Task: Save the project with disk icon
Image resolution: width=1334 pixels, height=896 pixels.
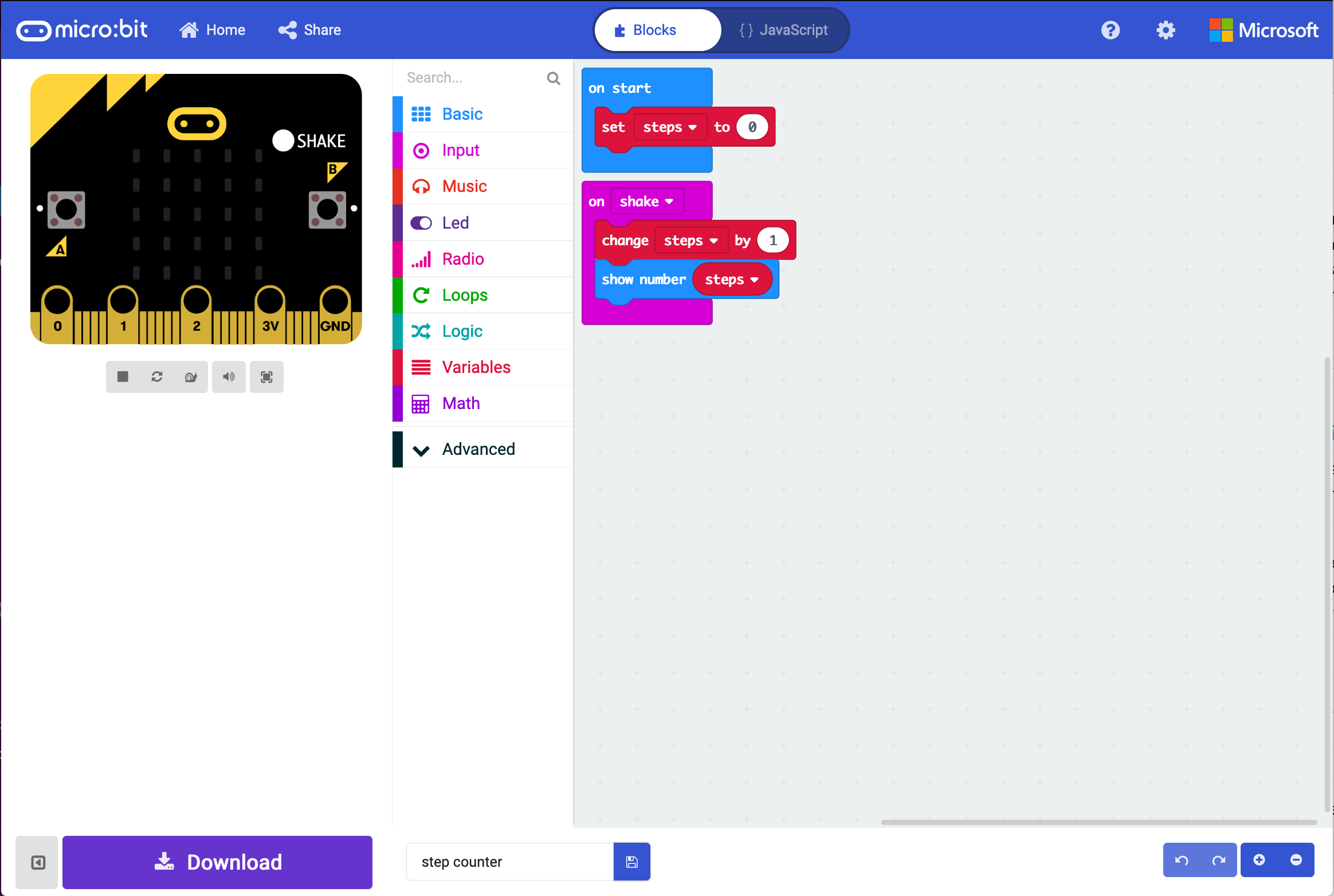Action: coord(631,862)
